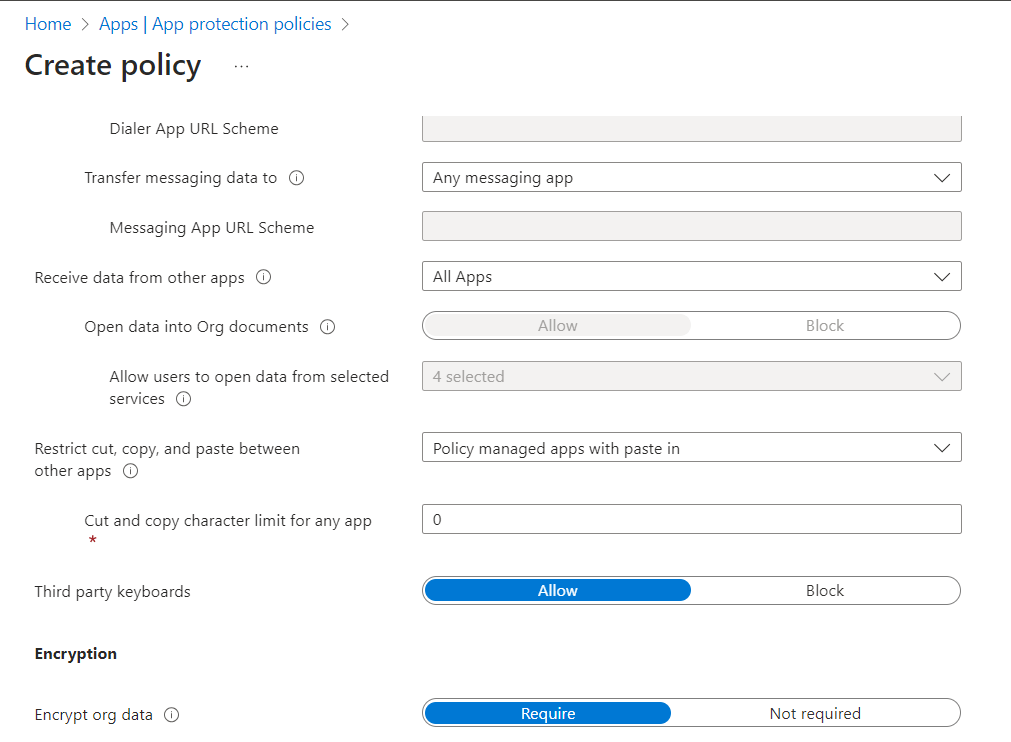
Task: Click the Dialer App URL Scheme field
Action: tap(691, 128)
